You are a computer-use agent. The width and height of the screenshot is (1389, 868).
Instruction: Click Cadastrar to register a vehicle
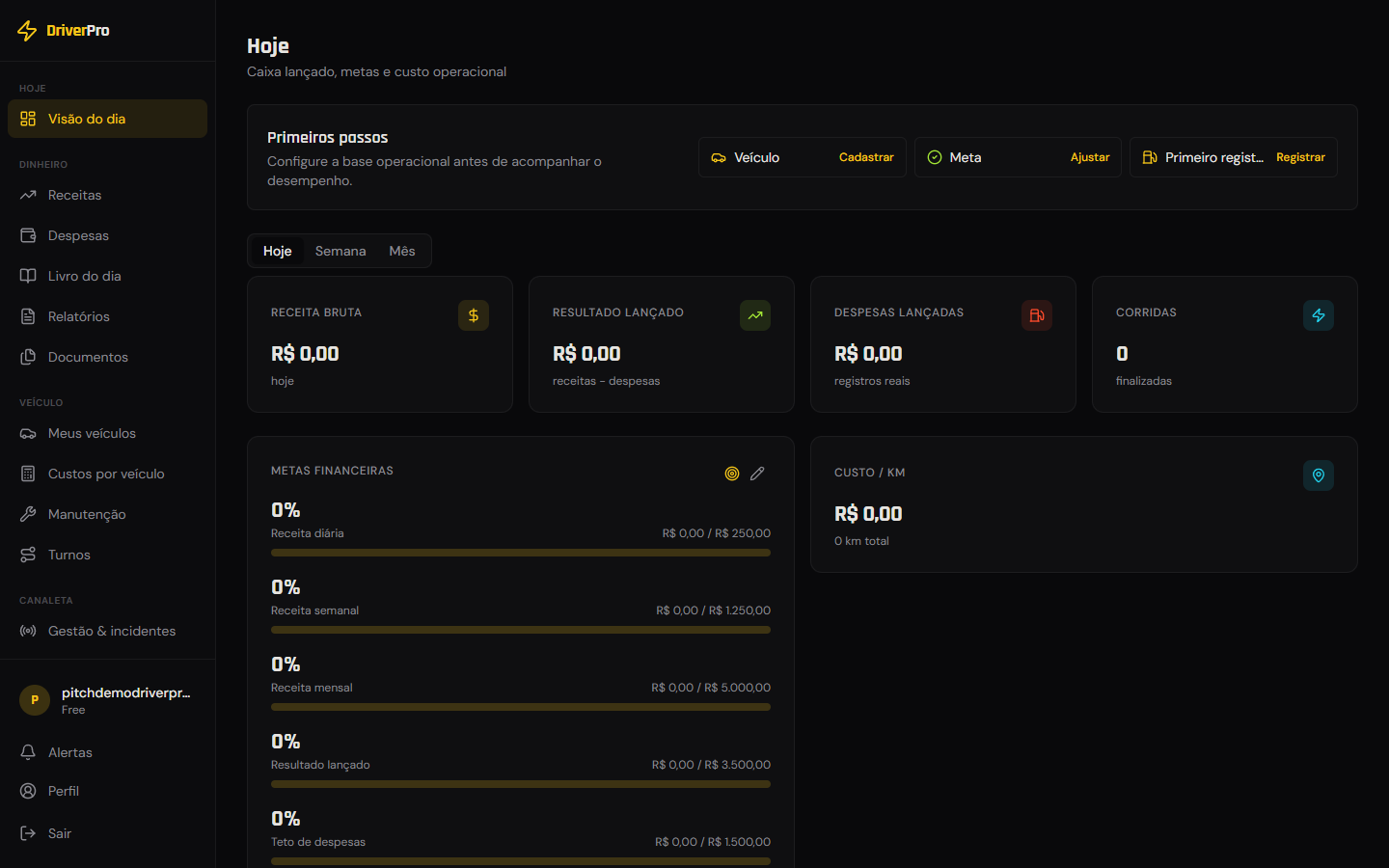866,157
